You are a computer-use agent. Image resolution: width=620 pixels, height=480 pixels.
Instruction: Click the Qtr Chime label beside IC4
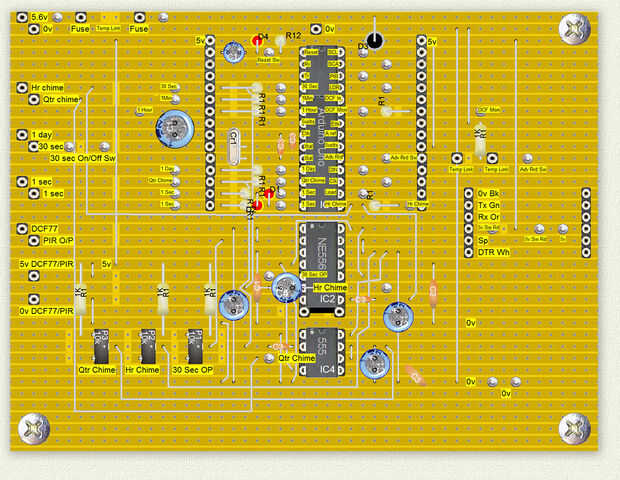[x=297, y=358]
